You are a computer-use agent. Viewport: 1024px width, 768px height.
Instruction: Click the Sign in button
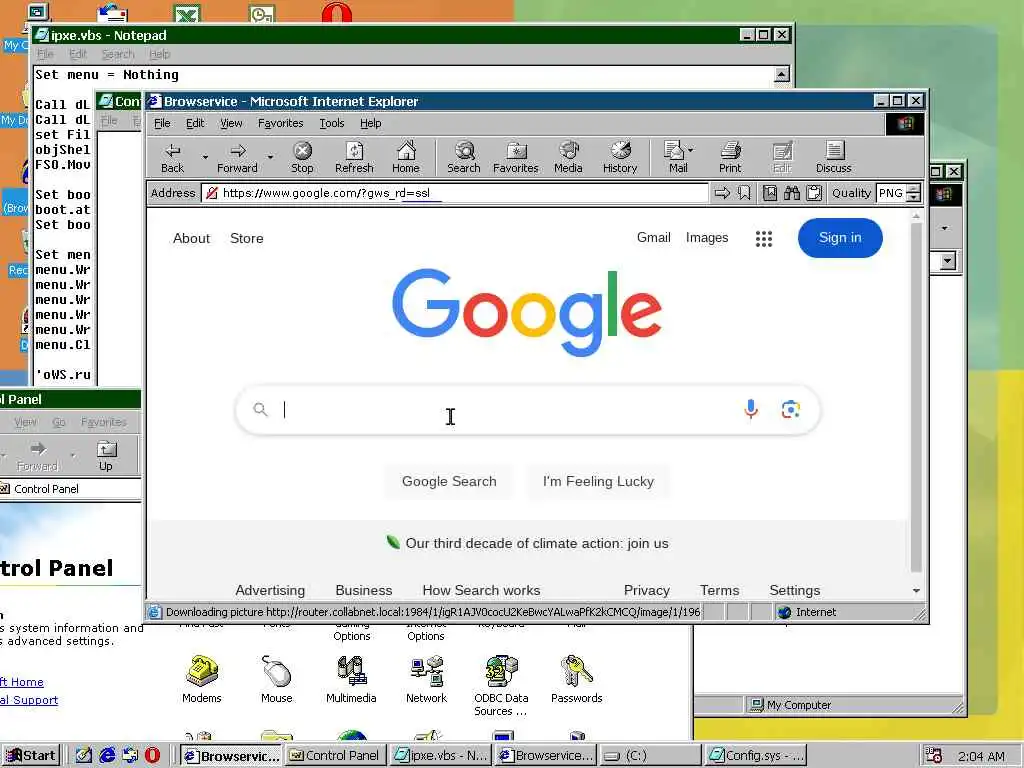840,238
